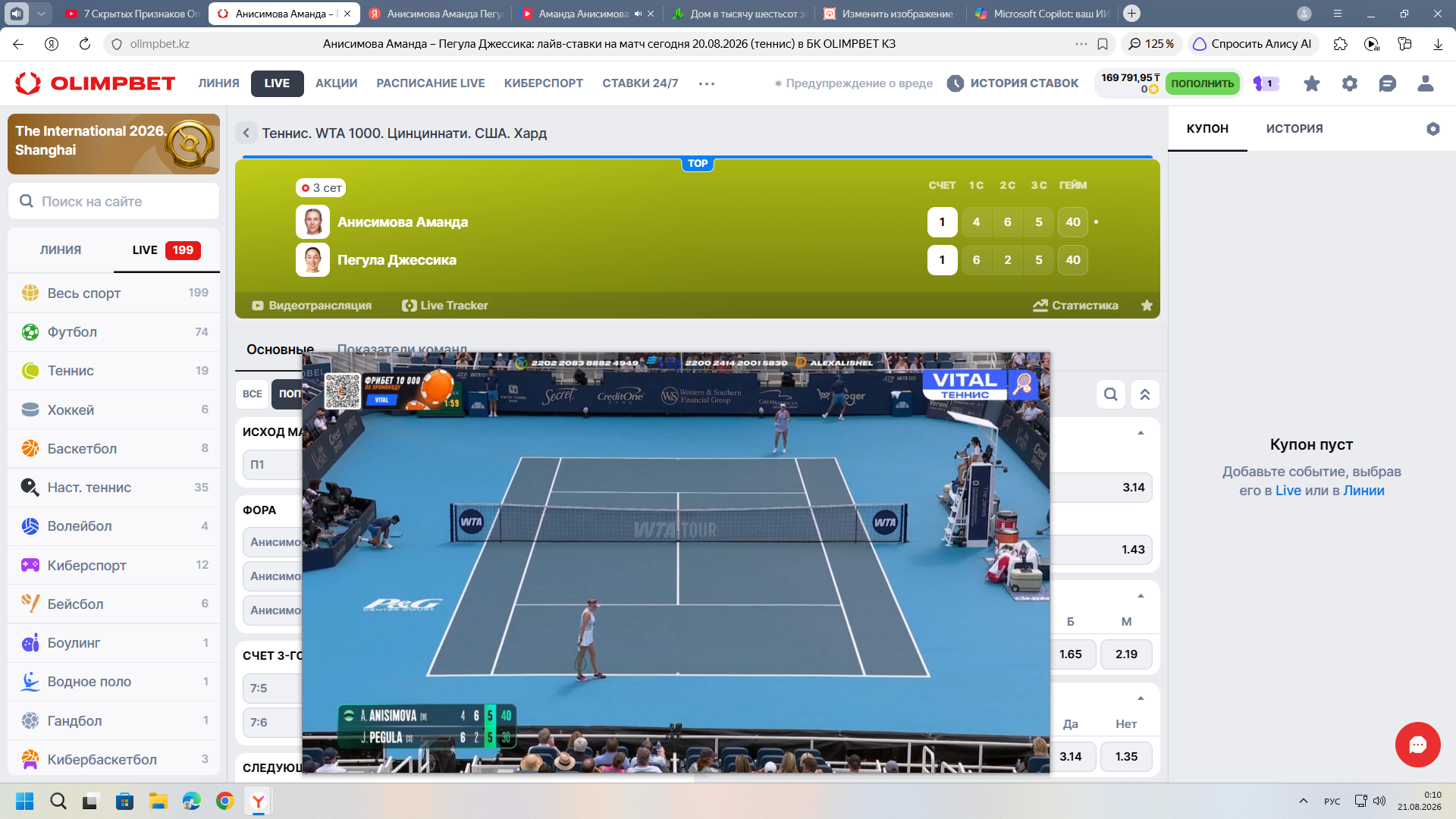
Task: Bookmark the page in the address bar
Action: pos(1103,44)
